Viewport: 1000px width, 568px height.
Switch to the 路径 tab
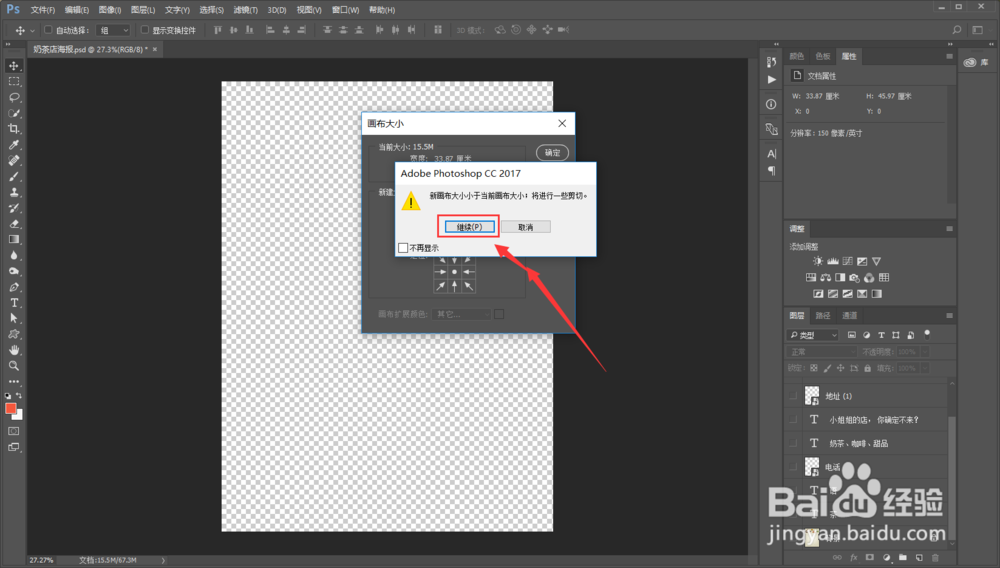[x=823, y=316]
